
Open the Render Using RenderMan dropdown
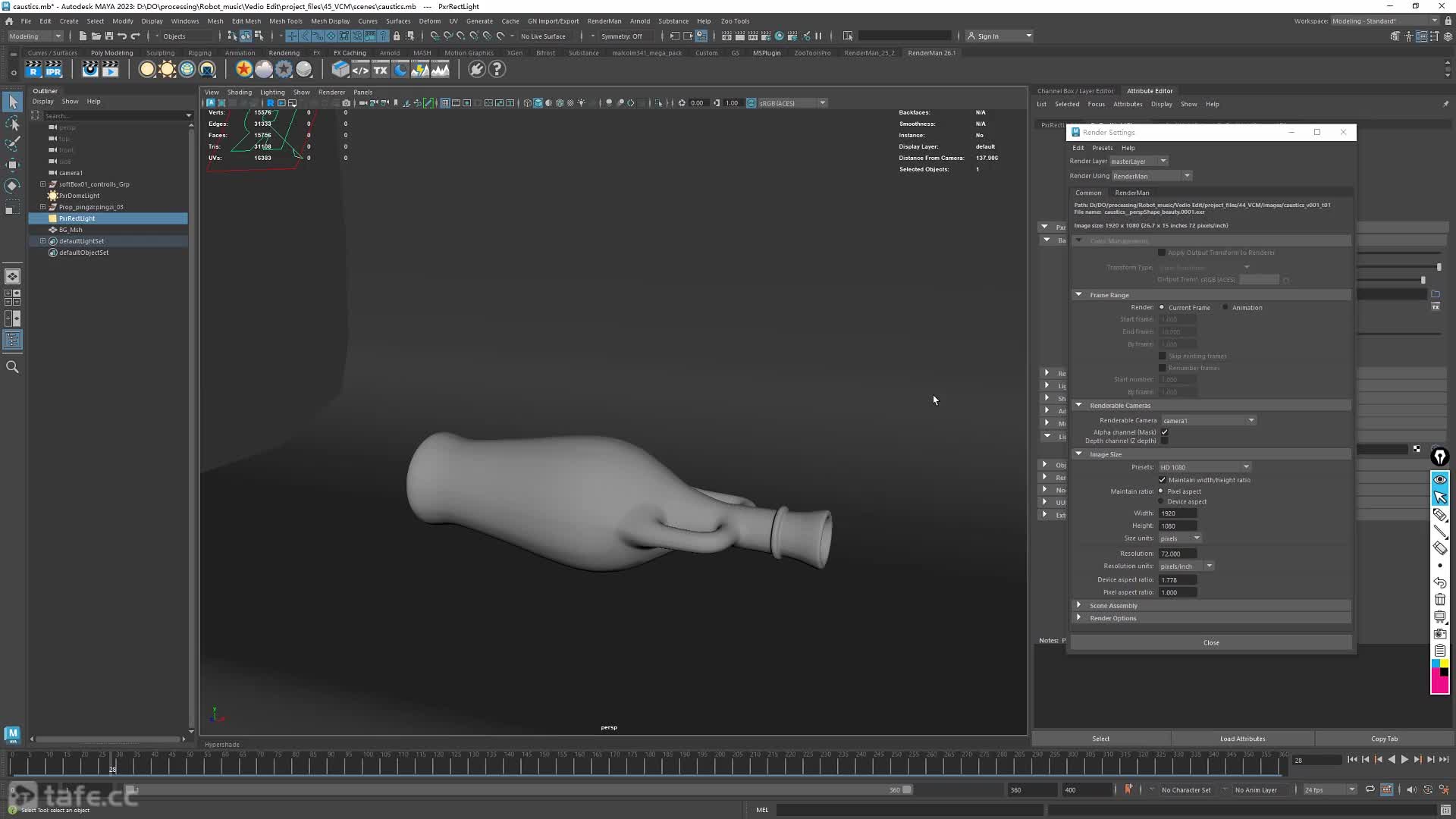pos(1151,176)
